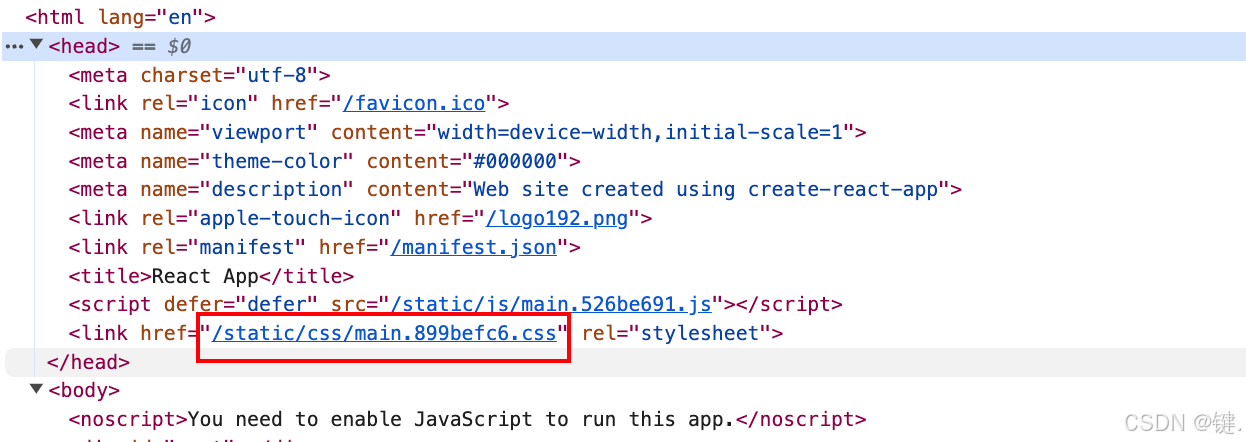This screenshot has width=1246, height=442.
Task: Open the /favicon.ico link
Action: tap(414, 103)
